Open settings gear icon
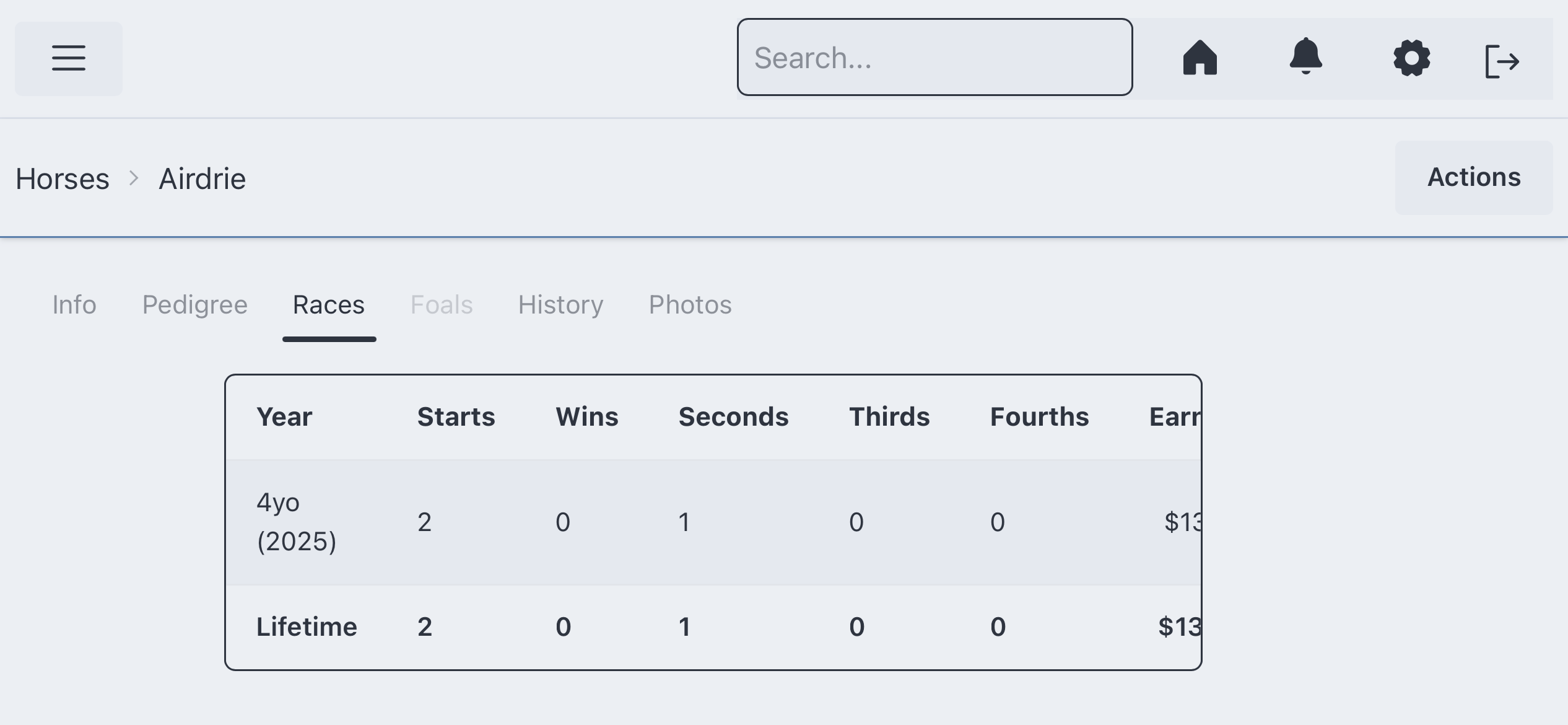The width and height of the screenshot is (1568, 725). [x=1411, y=58]
